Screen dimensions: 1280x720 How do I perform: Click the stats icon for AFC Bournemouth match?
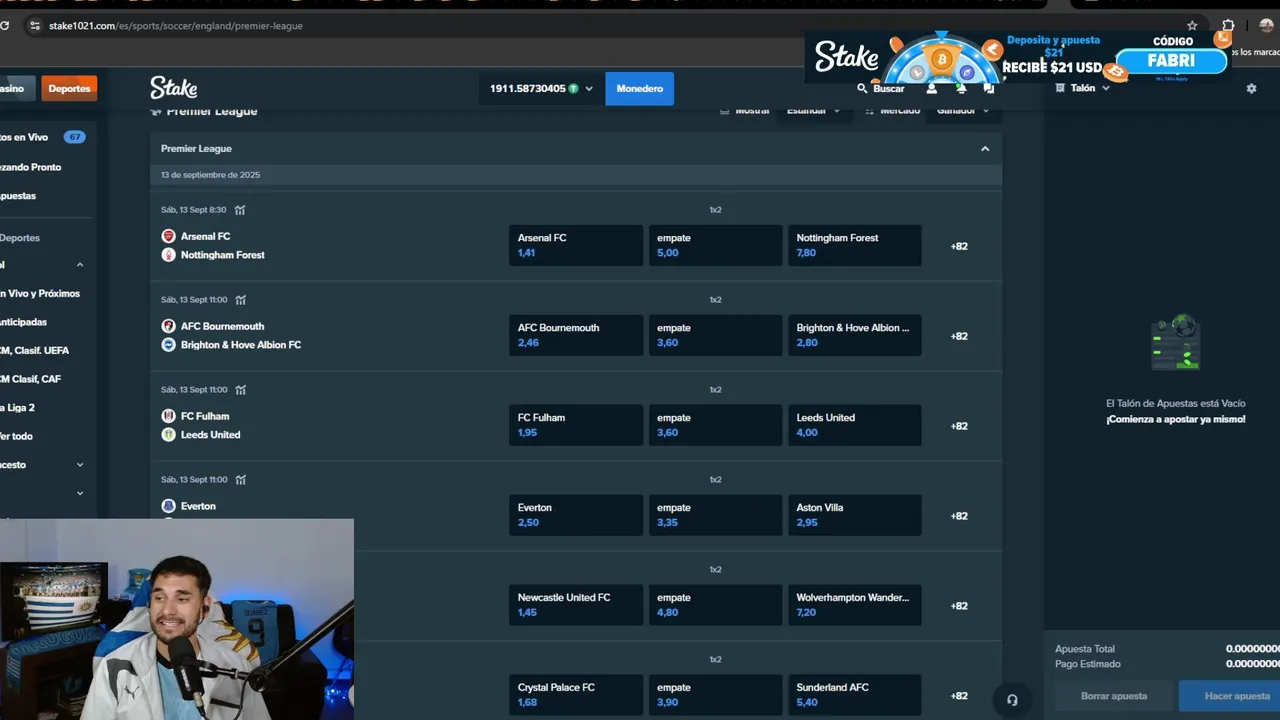point(240,300)
